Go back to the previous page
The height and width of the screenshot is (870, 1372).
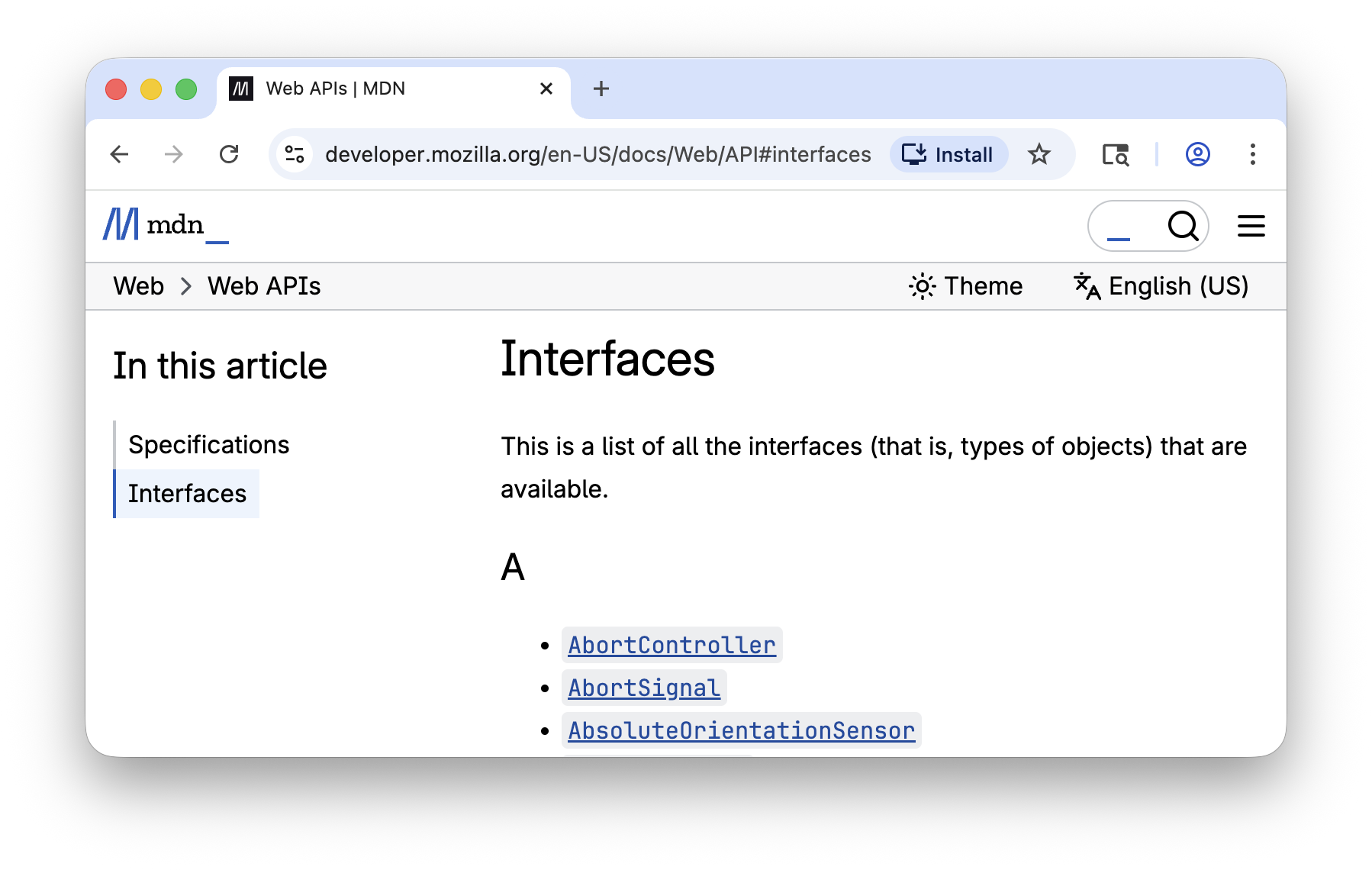pos(120,155)
